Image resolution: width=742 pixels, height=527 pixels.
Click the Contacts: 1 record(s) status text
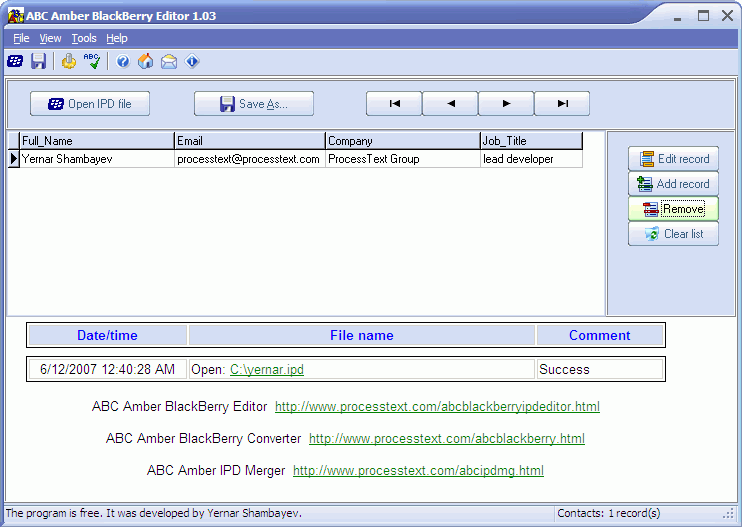pos(609,513)
